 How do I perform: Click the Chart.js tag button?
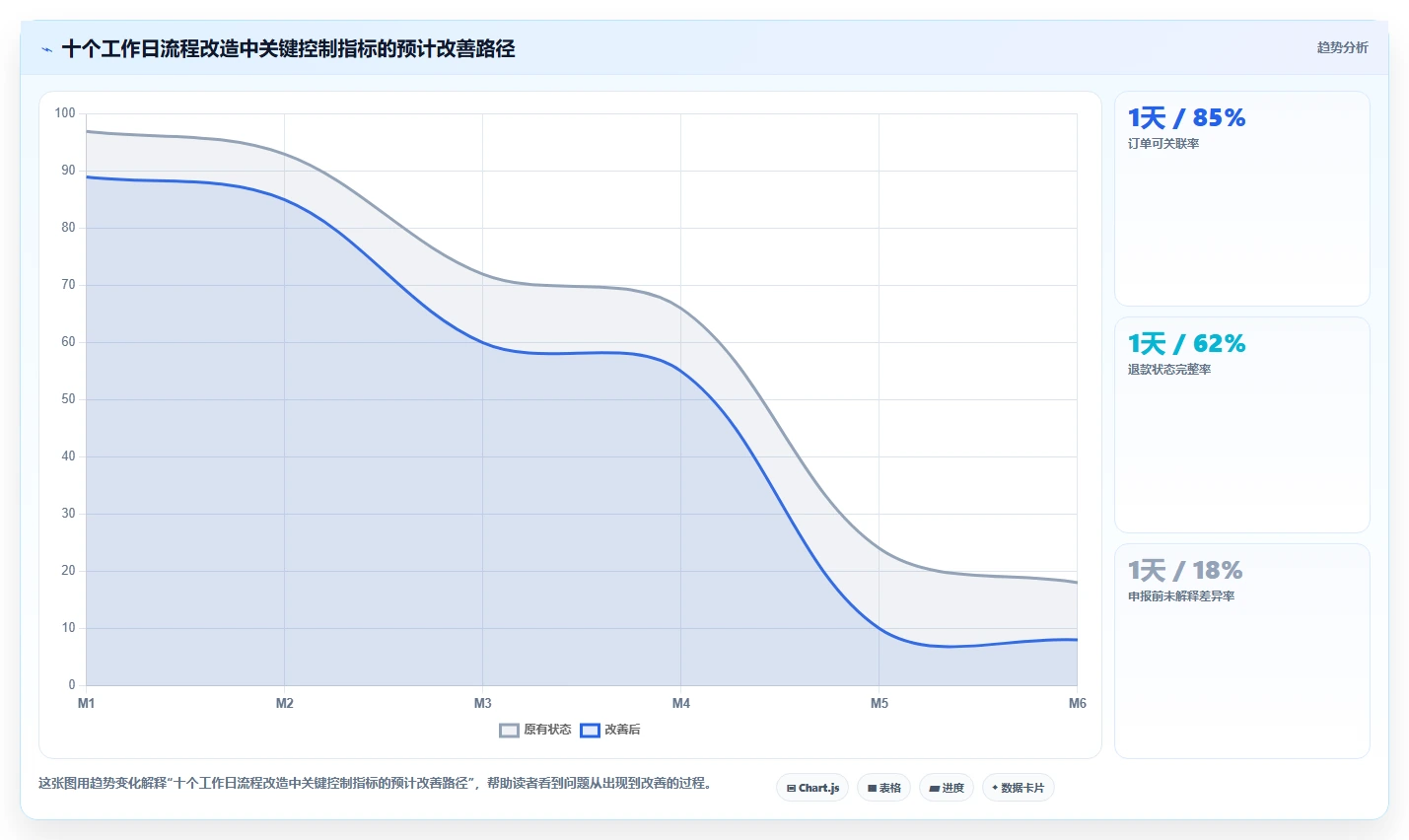(812, 788)
